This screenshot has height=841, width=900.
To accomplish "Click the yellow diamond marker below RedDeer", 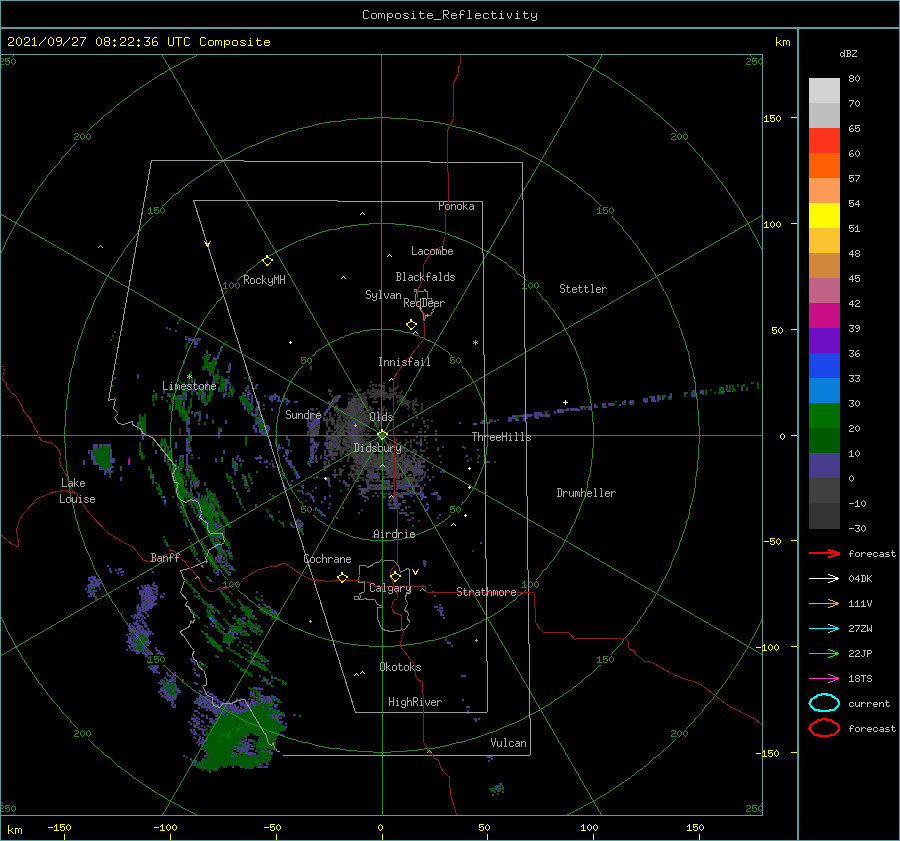I will (412, 325).
